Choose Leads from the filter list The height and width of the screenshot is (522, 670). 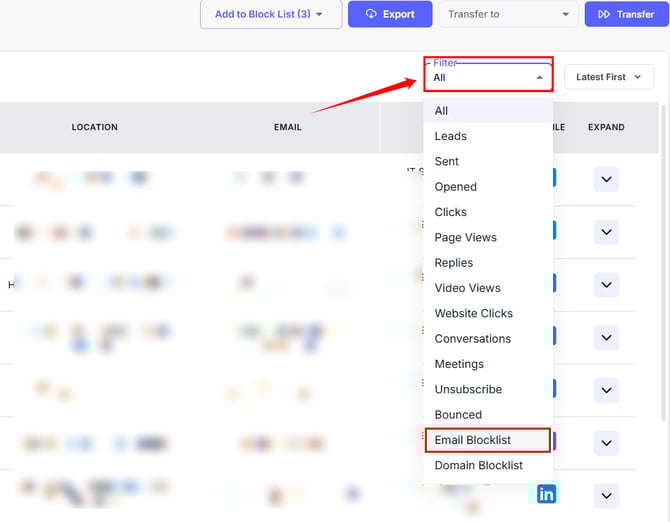tap(450, 136)
